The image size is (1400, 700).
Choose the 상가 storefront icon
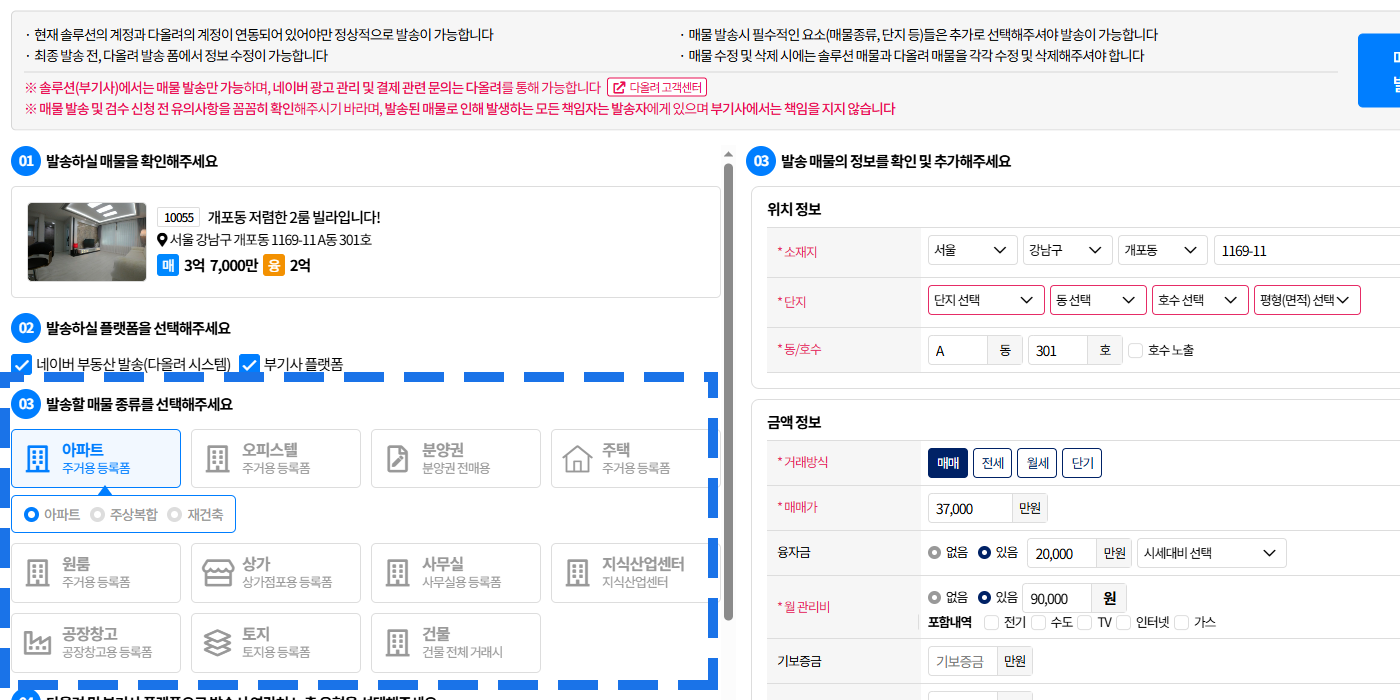[x=217, y=573]
